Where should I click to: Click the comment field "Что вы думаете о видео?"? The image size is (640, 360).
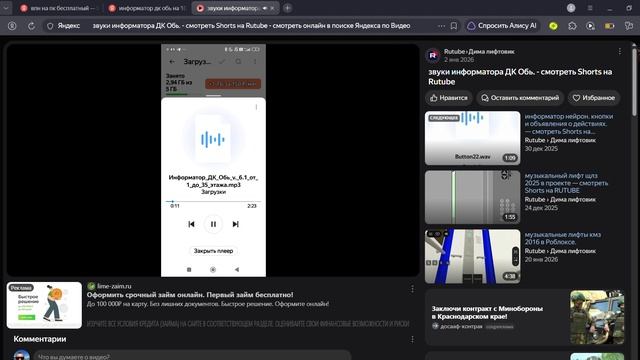[x=192, y=355]
